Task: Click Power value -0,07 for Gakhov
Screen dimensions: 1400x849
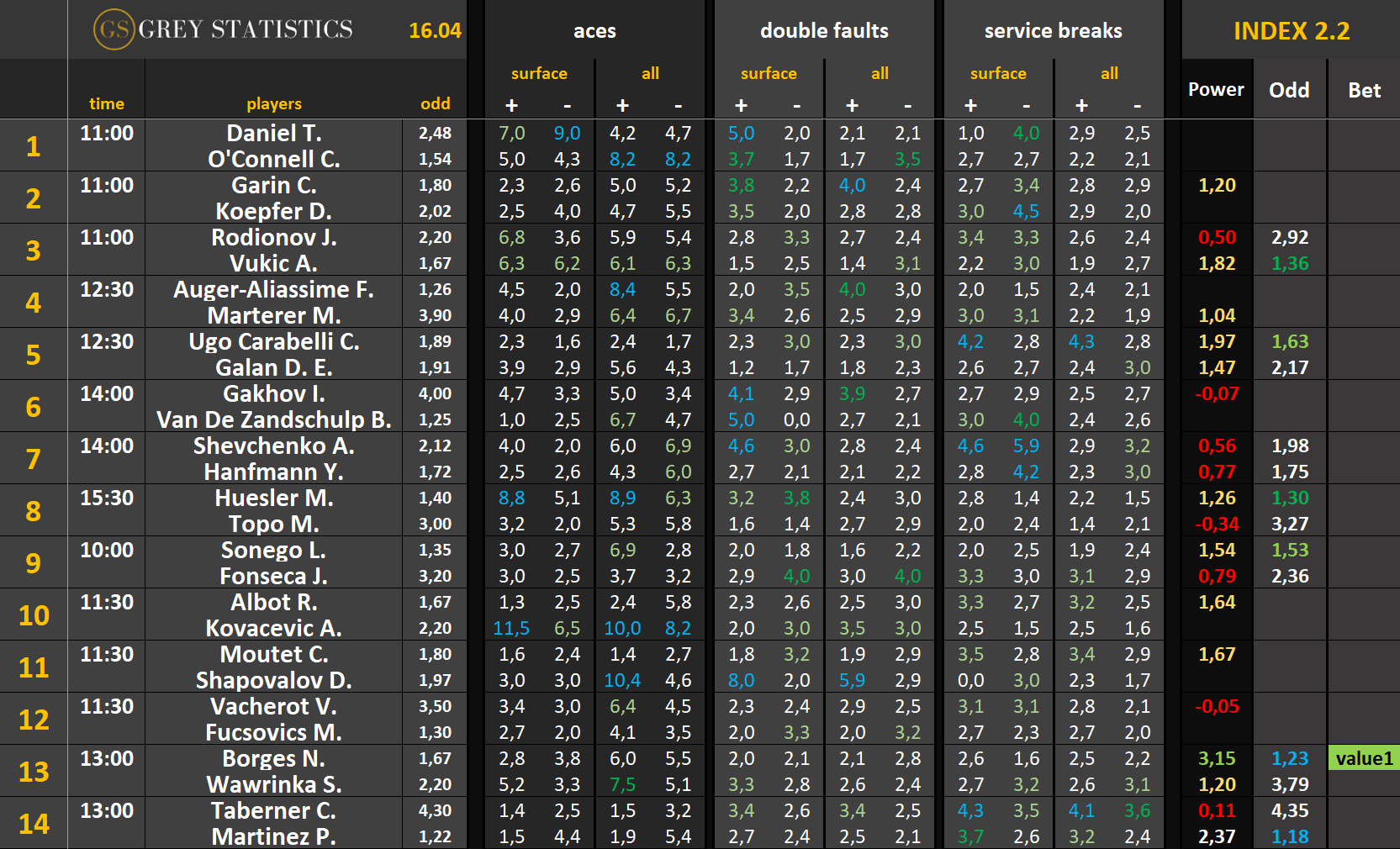Action: pos(1217,393)
